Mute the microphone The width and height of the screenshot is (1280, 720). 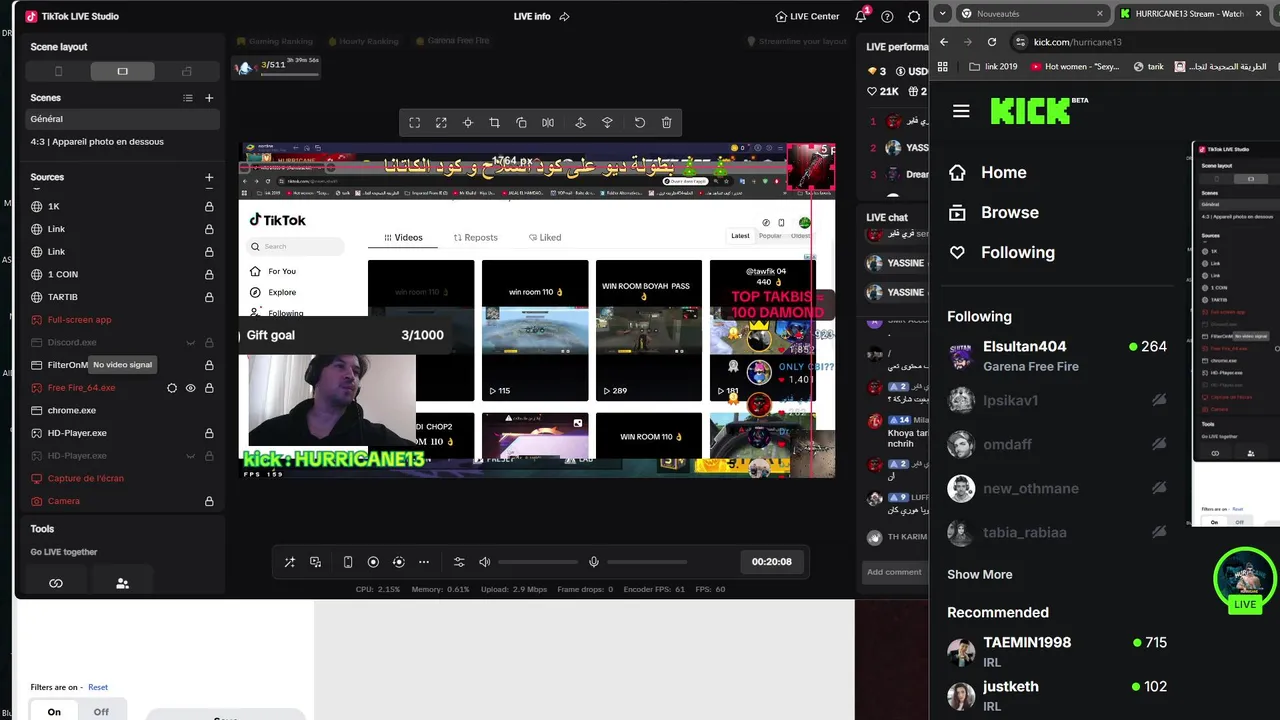(594, 562)
